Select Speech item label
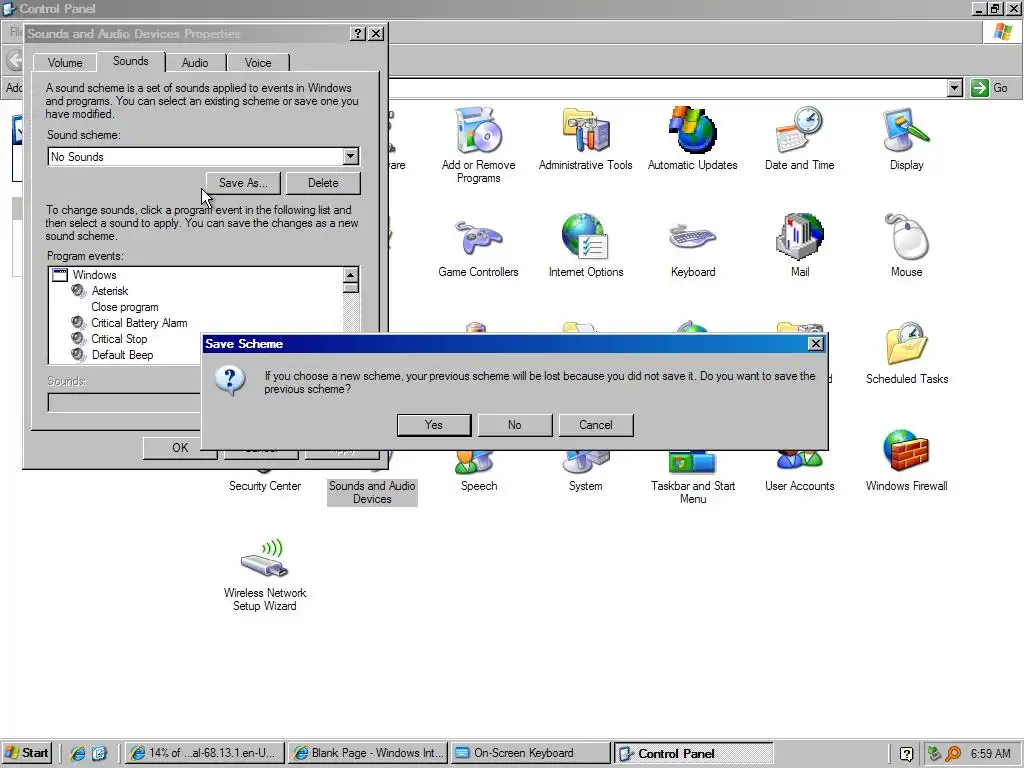This screenshot has height=768, width=1024. click(479, 486)
